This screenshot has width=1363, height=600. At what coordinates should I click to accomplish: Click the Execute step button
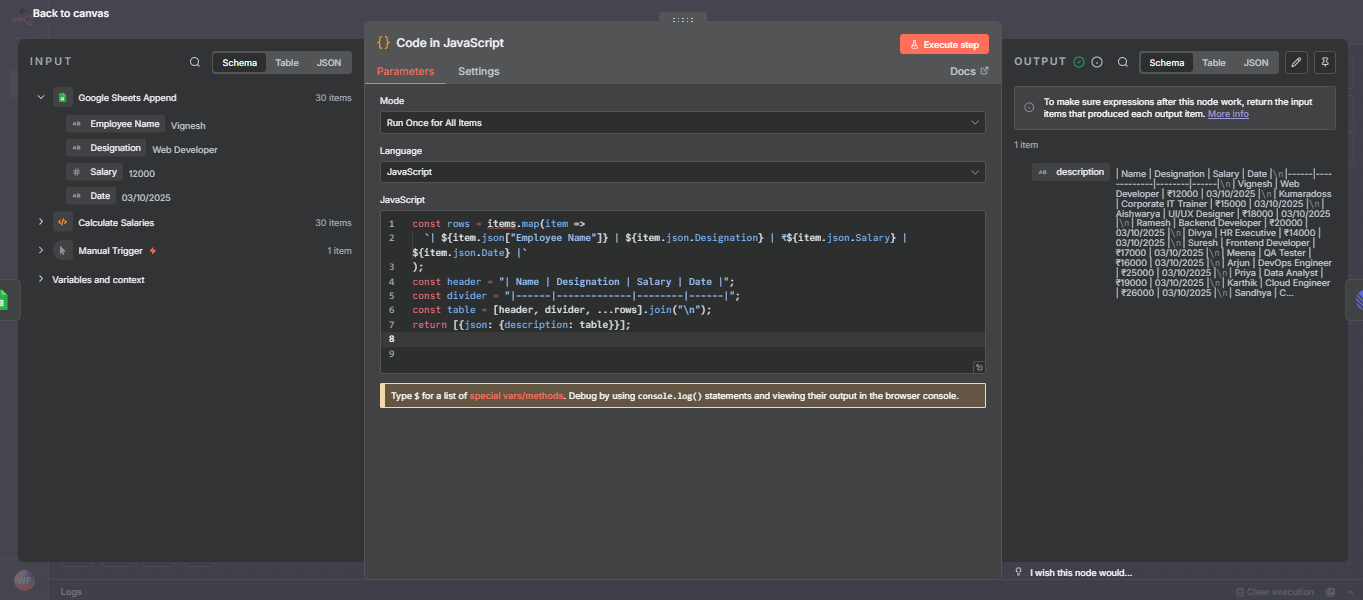click(x=943, y=43)
